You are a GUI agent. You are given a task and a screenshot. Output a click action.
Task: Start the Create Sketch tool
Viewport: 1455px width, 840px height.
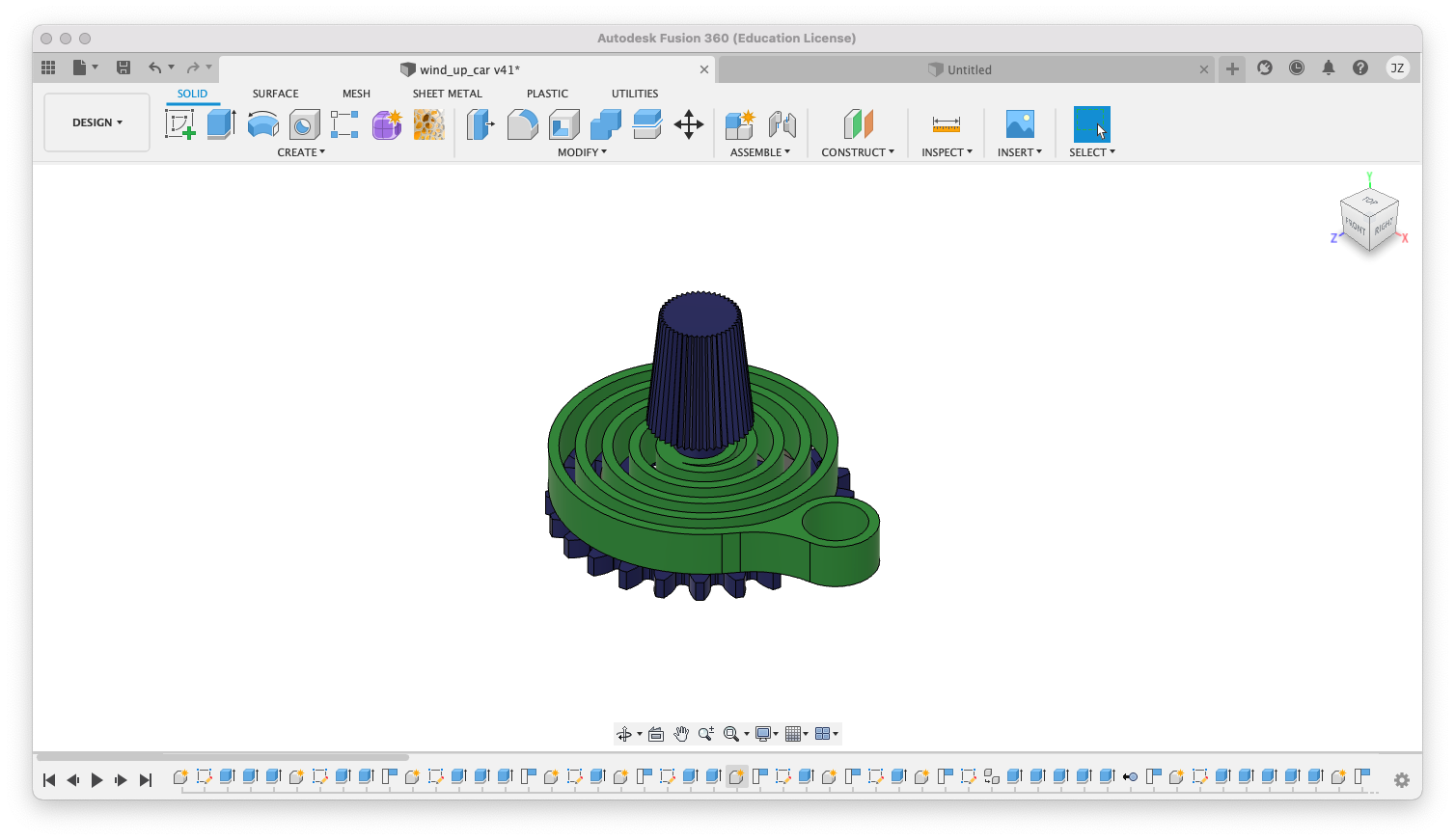point(180,124)
